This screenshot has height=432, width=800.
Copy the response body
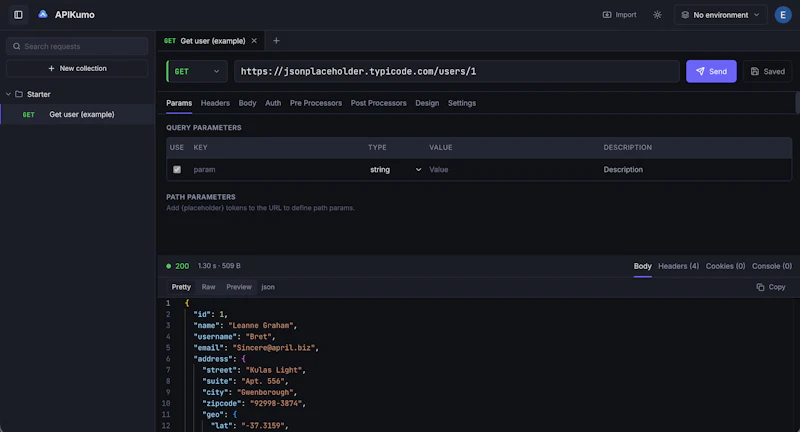770,287
